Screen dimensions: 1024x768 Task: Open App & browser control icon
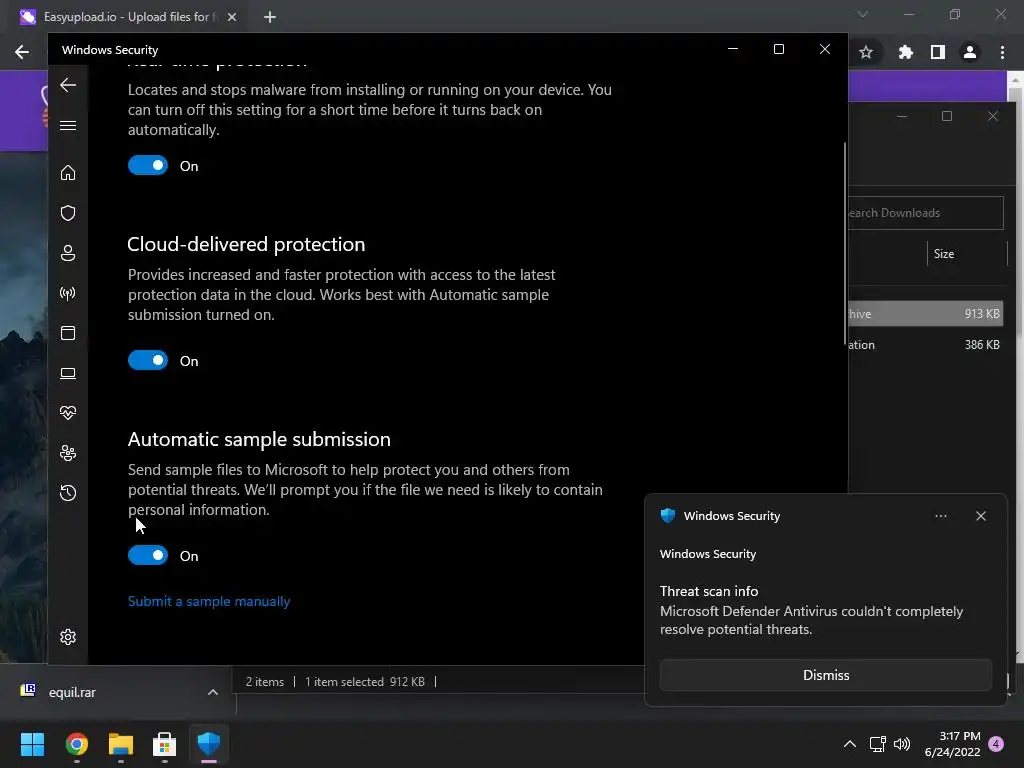tap(68, 333)
